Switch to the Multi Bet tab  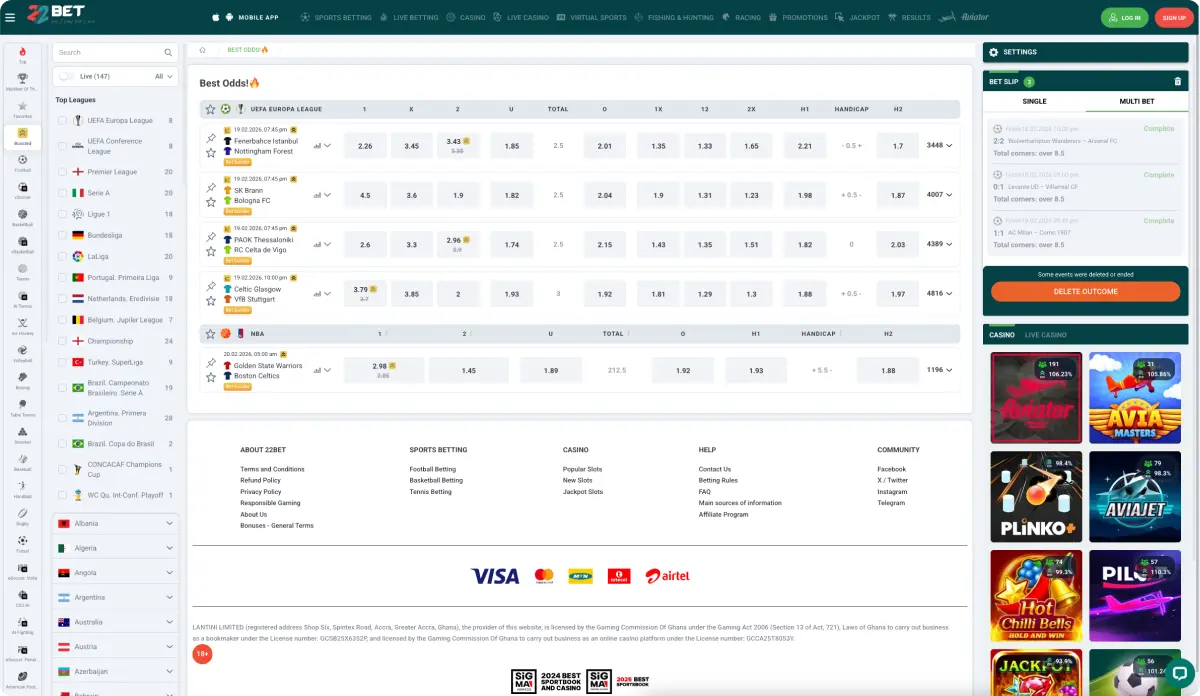click(x=1136, y=101)
